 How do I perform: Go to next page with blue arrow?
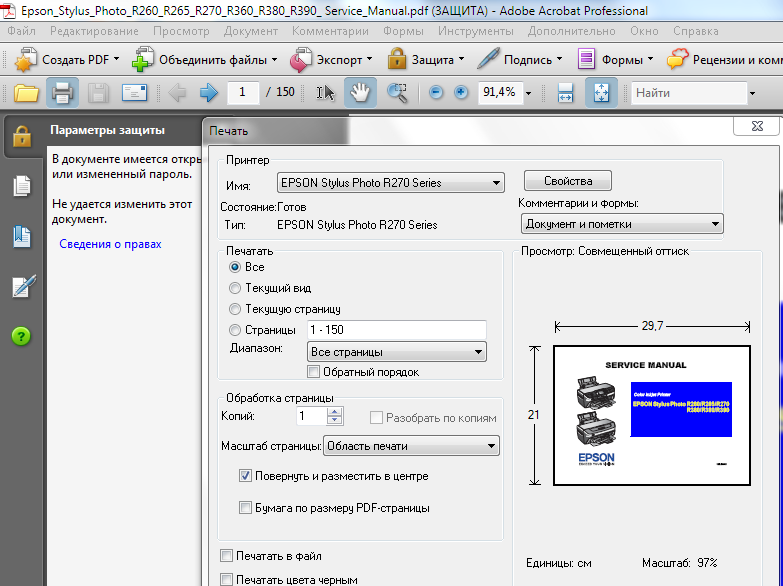tap(209, 93)
